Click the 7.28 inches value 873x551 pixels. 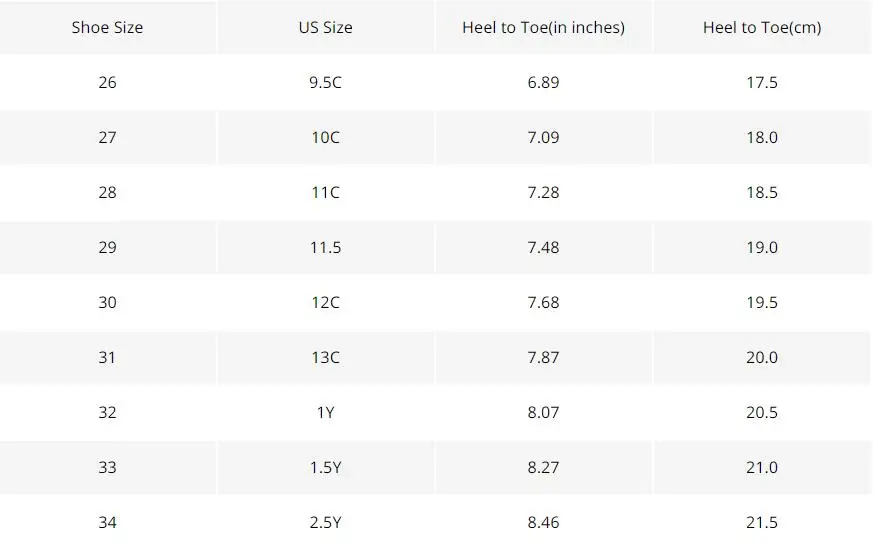click(543, 193)
